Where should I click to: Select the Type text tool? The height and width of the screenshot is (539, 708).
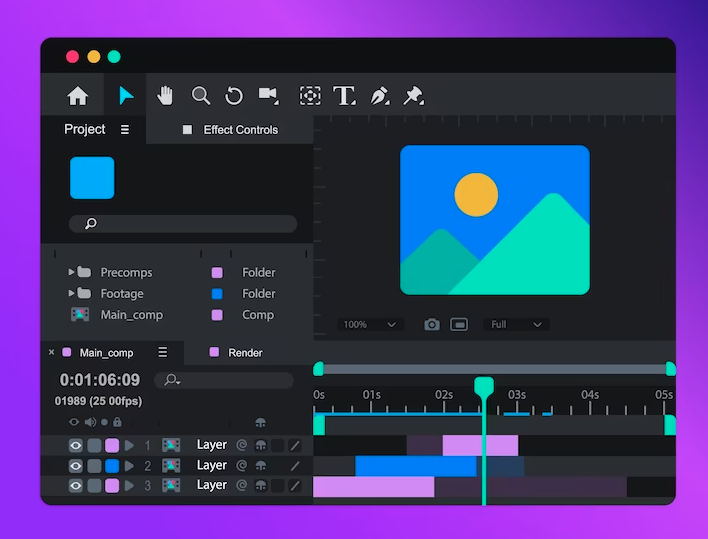click(344, 96)
